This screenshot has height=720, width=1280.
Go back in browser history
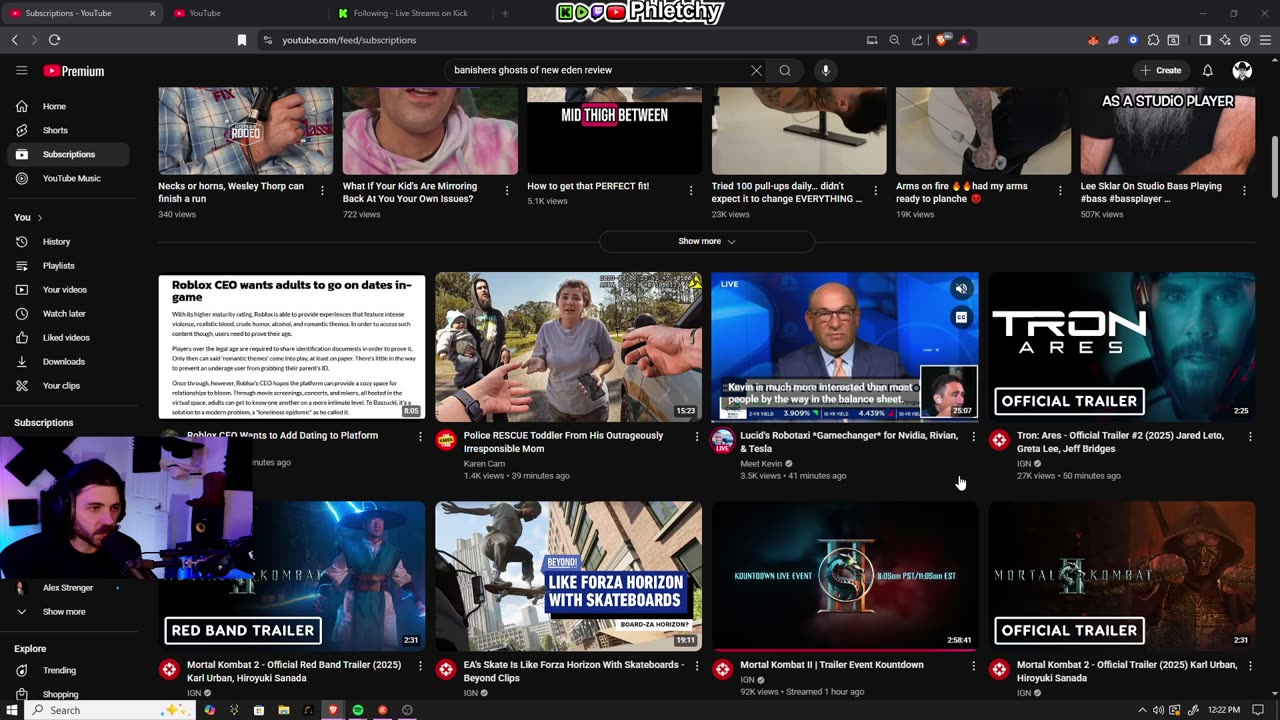[x=14, y=40]
